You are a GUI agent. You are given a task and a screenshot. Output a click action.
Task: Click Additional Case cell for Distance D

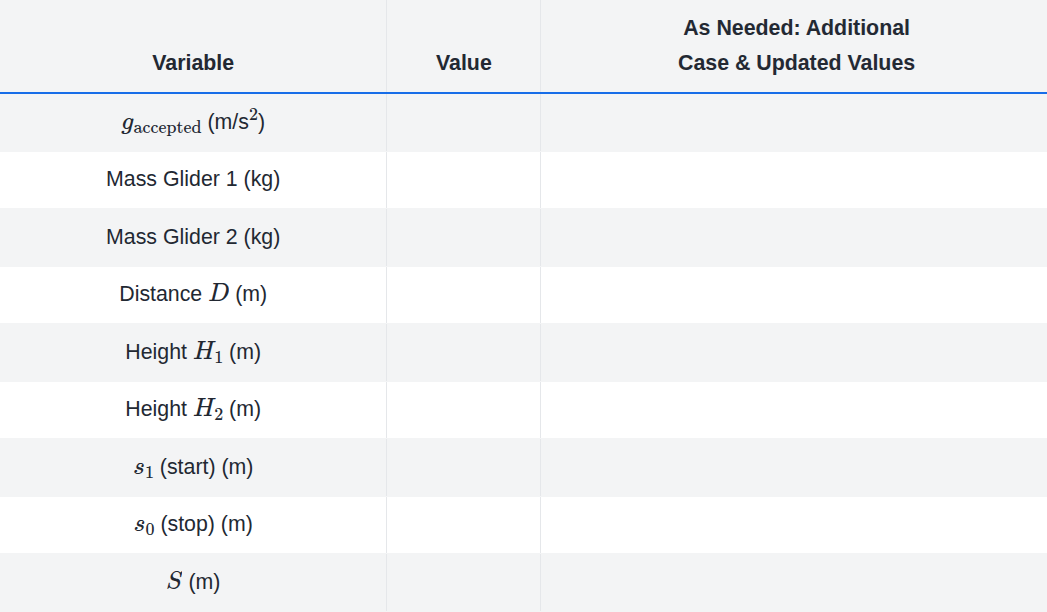coord(794,294)
